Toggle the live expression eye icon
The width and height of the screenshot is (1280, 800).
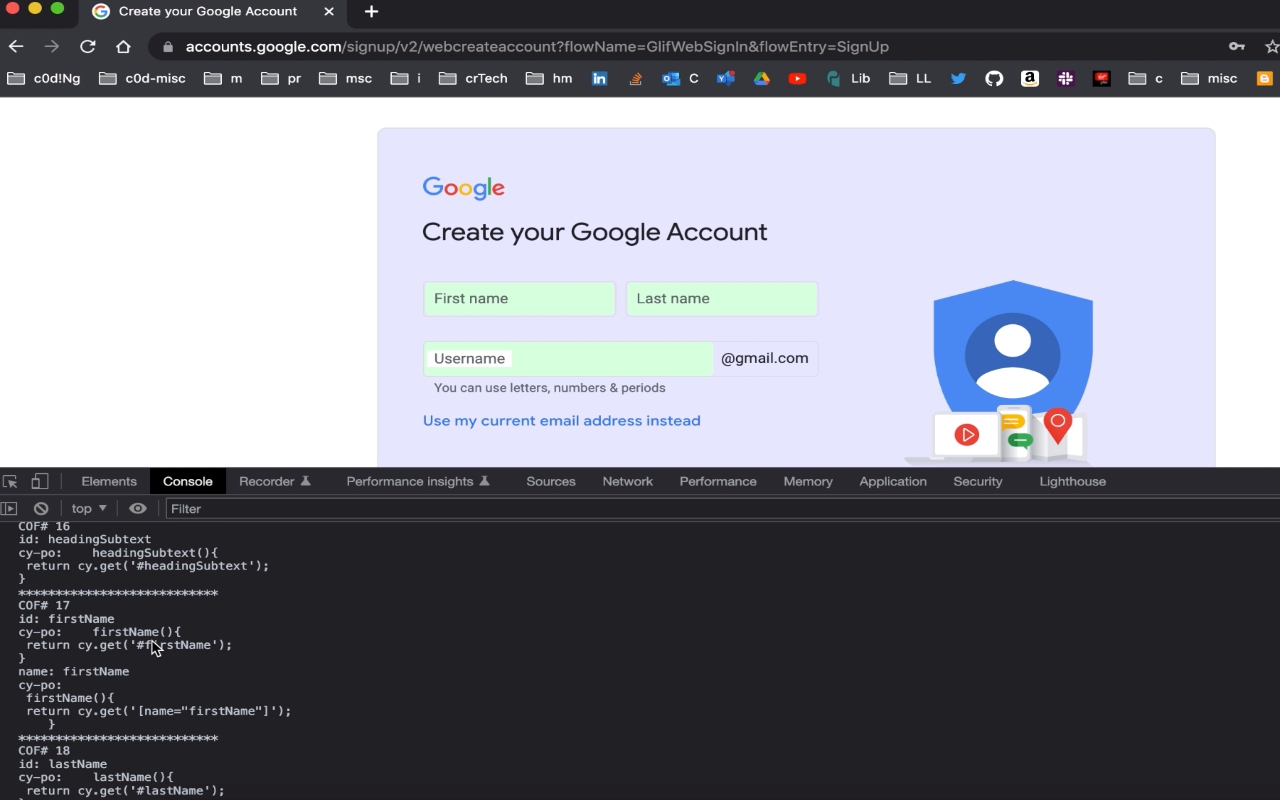coord(138,508)
